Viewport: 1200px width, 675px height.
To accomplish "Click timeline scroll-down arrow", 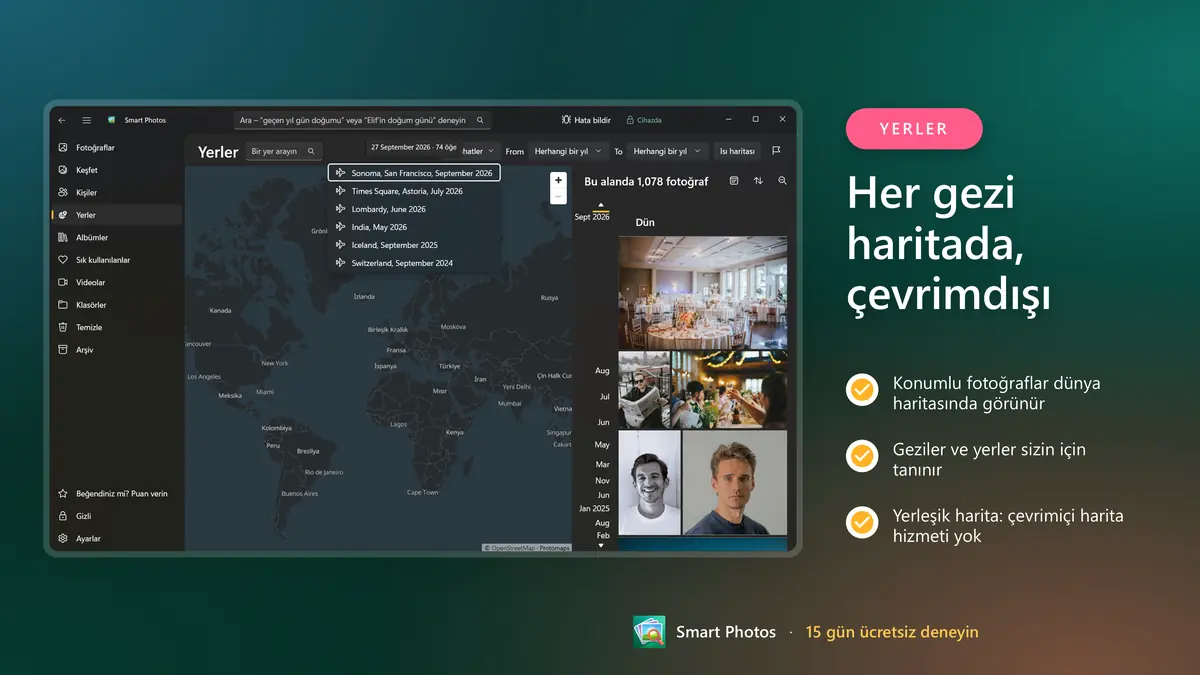I will pyautogui.click(x=601, y=545).
